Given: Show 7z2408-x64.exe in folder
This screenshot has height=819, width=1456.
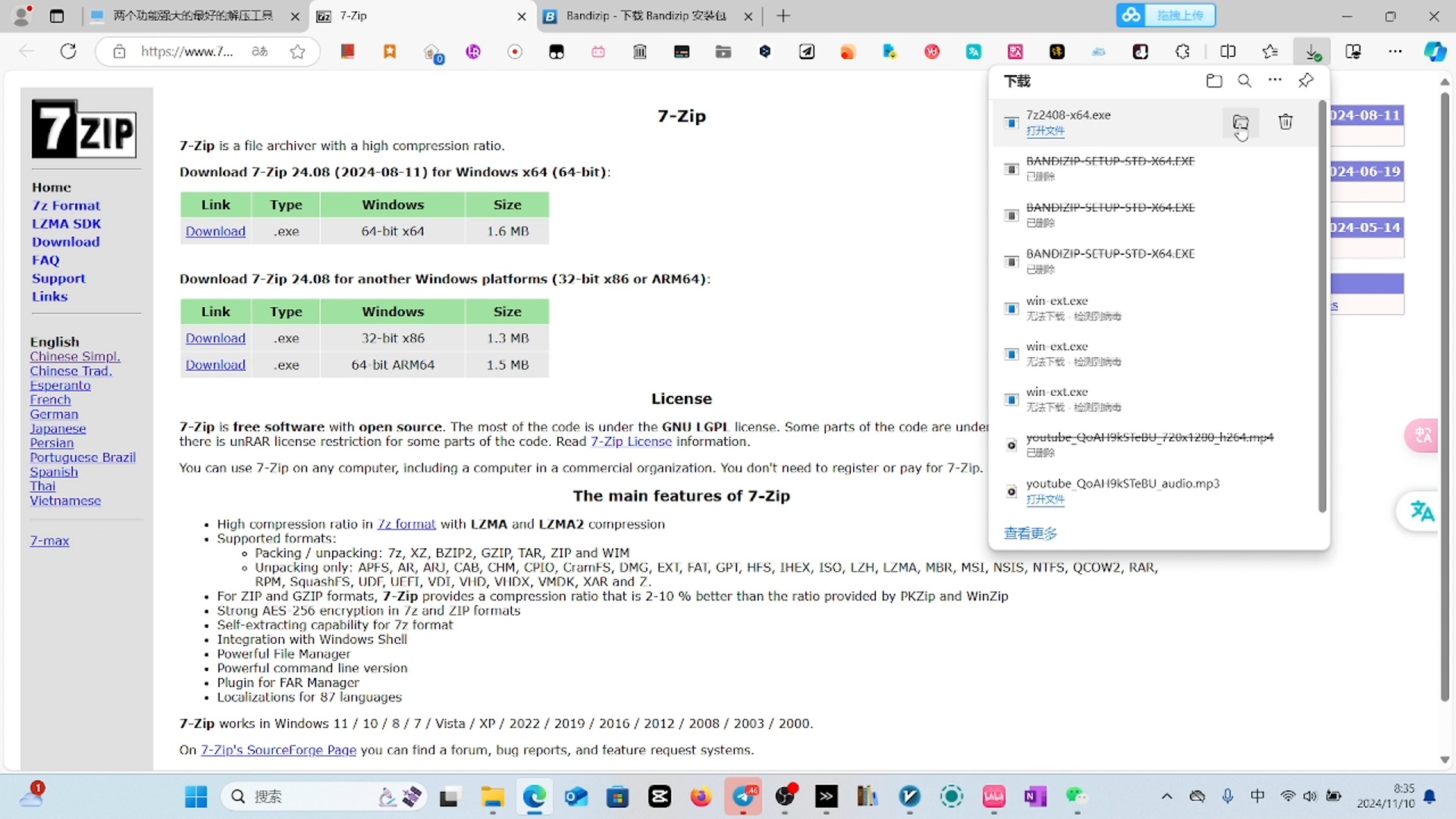Looking at the screenshot, I should [x=1241, y=123].
